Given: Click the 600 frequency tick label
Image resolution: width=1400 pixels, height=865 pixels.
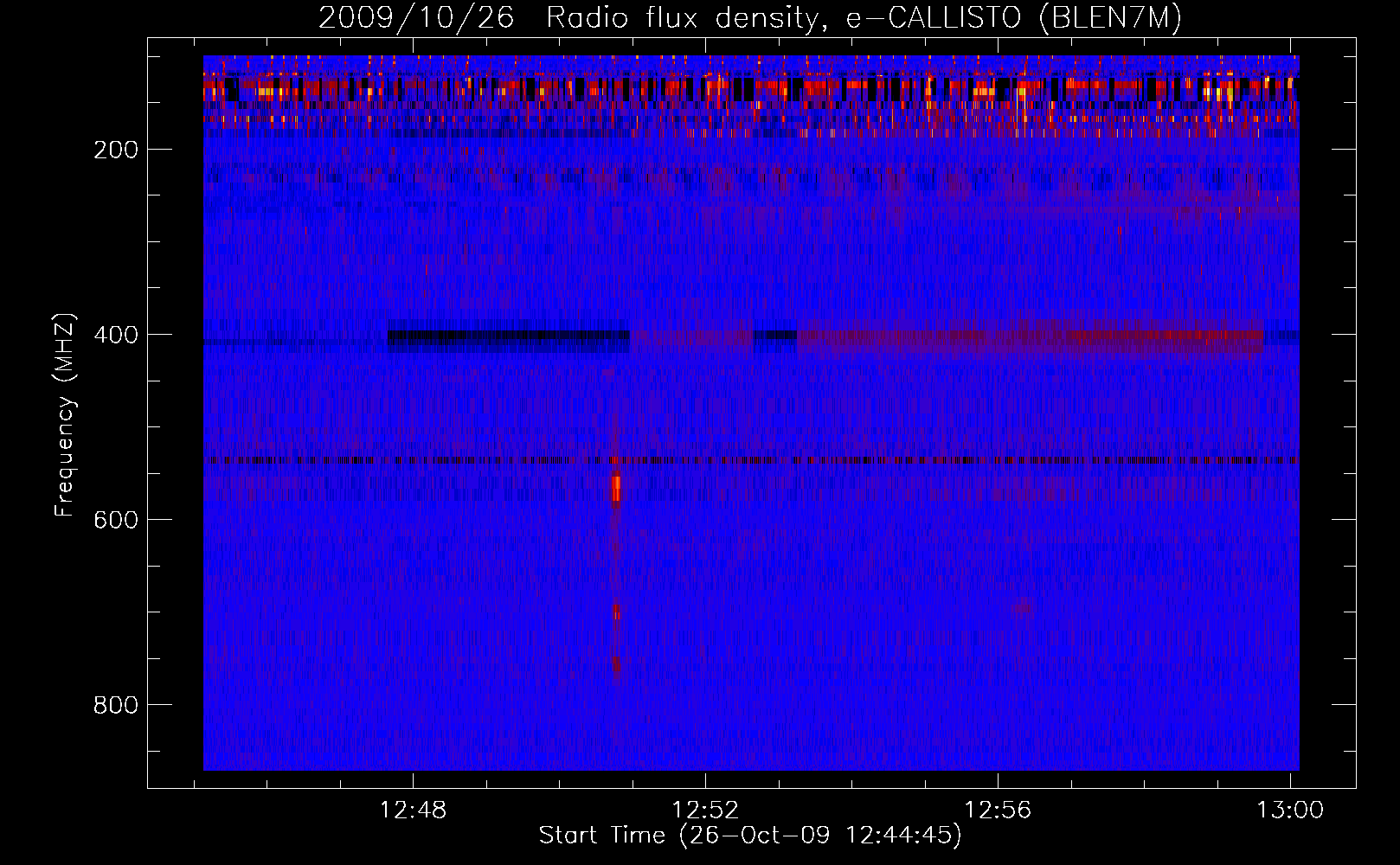Looking at the screenshot, I should tap(116, 520).
